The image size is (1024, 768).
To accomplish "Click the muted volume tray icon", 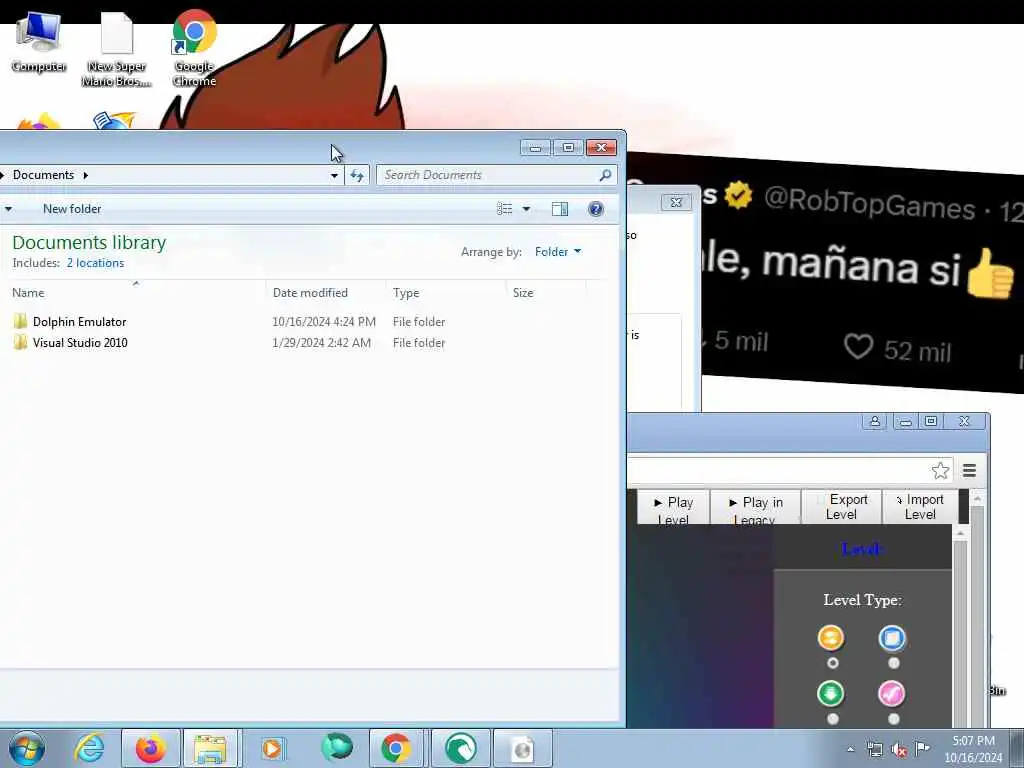I will [x=899, y=750].
